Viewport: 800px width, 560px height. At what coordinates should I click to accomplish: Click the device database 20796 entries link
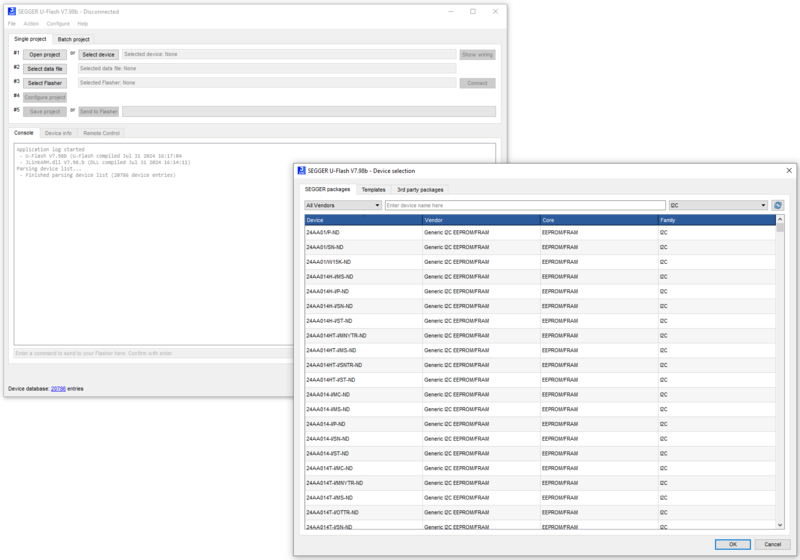click(58, 387)
